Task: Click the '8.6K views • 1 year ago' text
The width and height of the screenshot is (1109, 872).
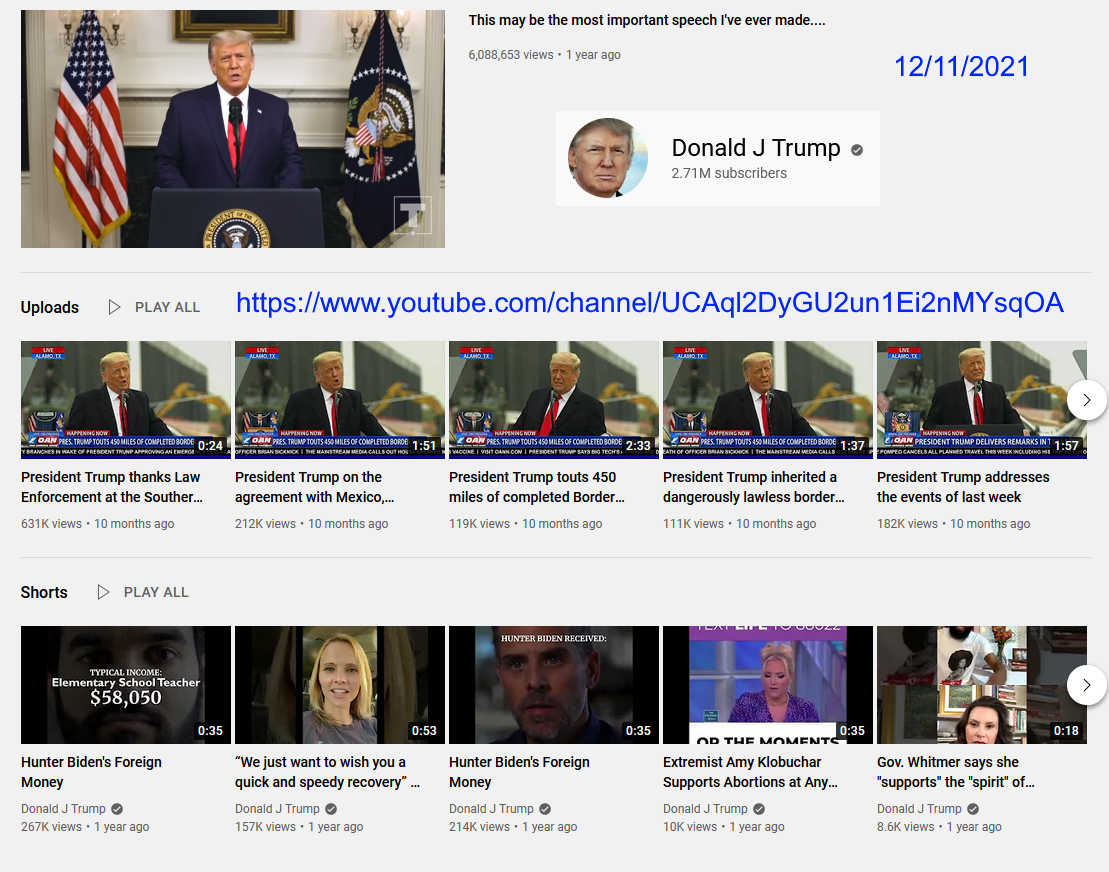Action: [939, 827]
